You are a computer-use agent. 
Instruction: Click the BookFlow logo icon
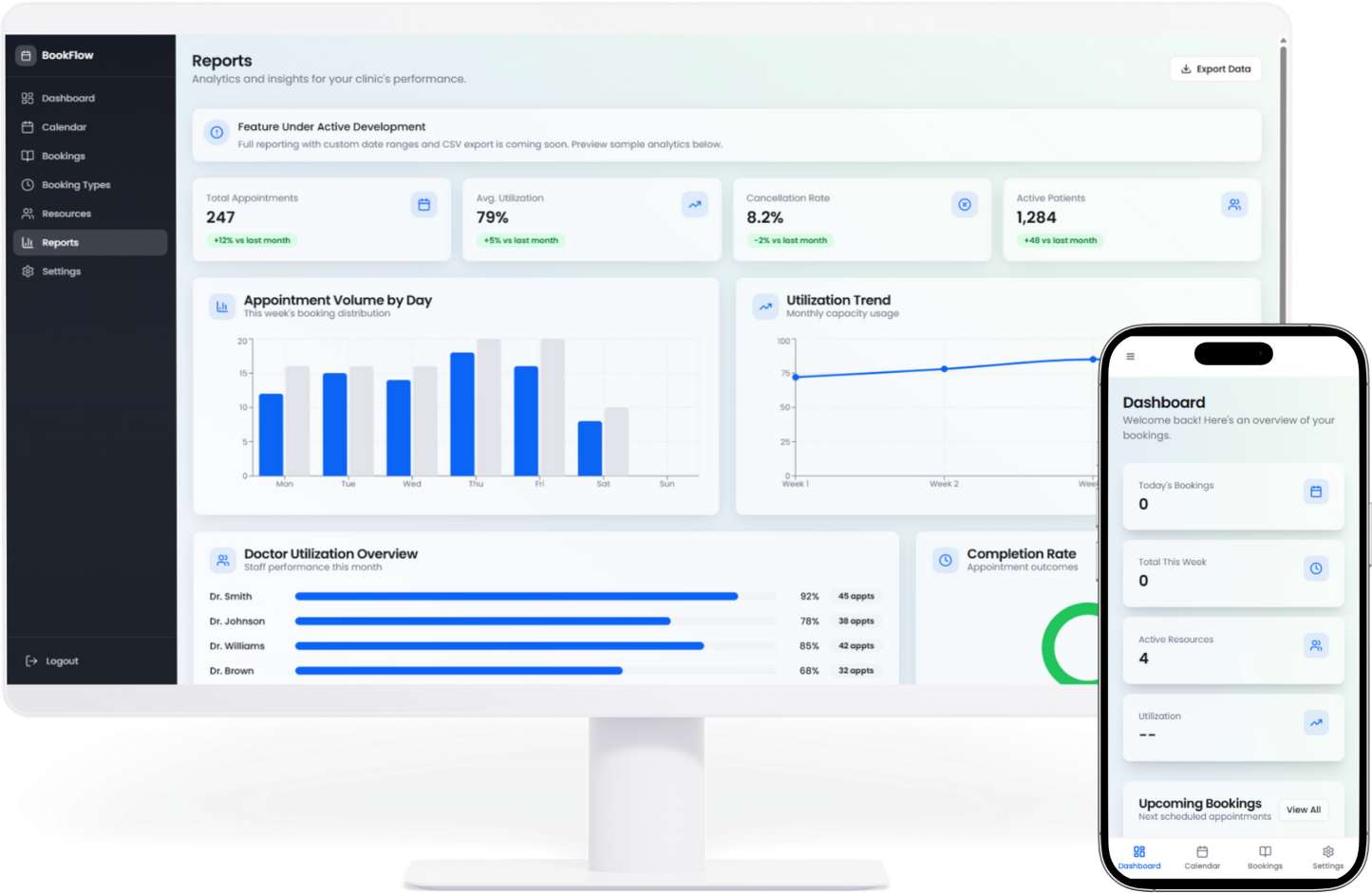[26, 56]
